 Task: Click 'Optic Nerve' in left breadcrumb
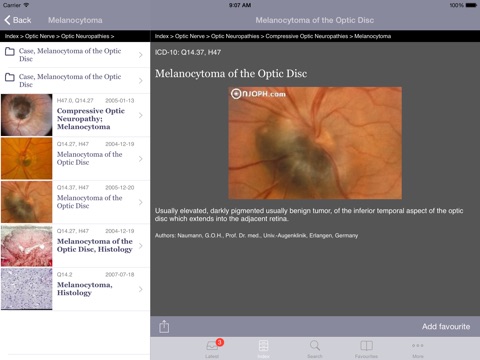click(40, 36)
